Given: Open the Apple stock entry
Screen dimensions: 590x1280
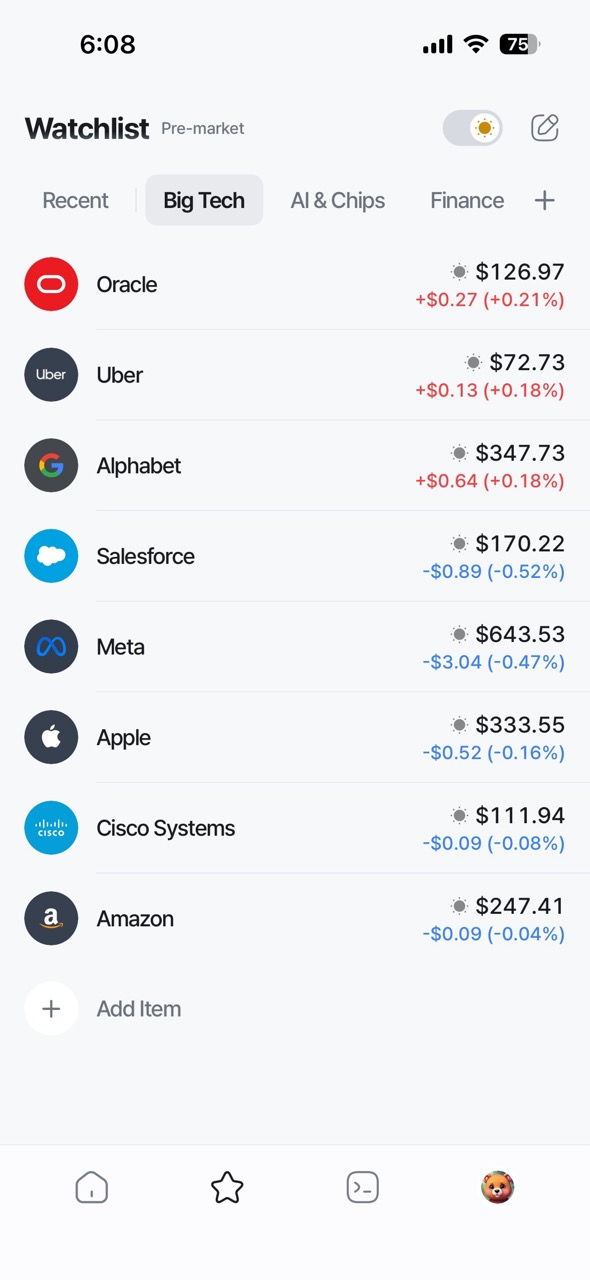Looking at the screenshot, I should (295, 738).
